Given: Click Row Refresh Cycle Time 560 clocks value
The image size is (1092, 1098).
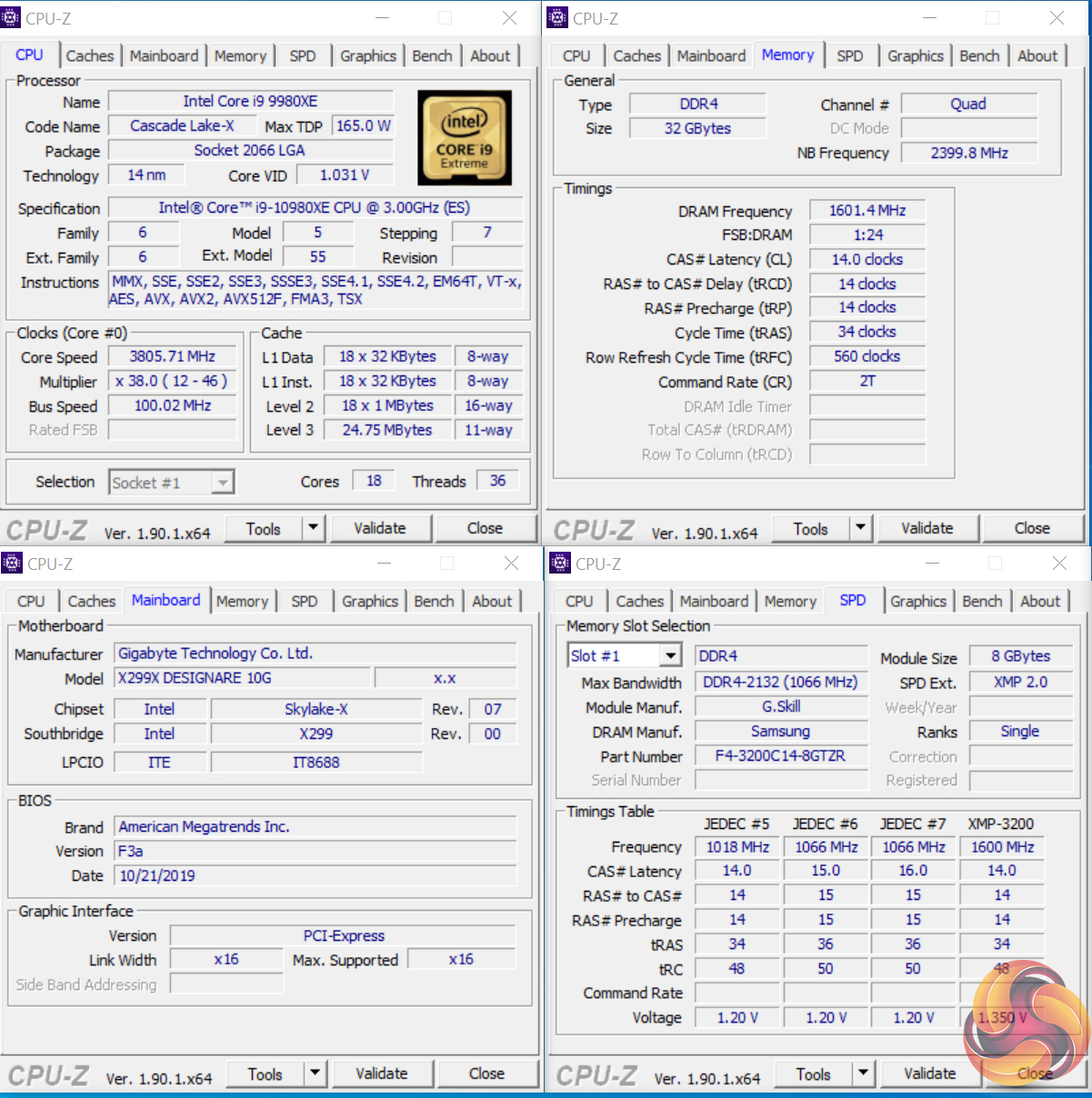Looking at the screenshot, I should (x=867, y=356).
